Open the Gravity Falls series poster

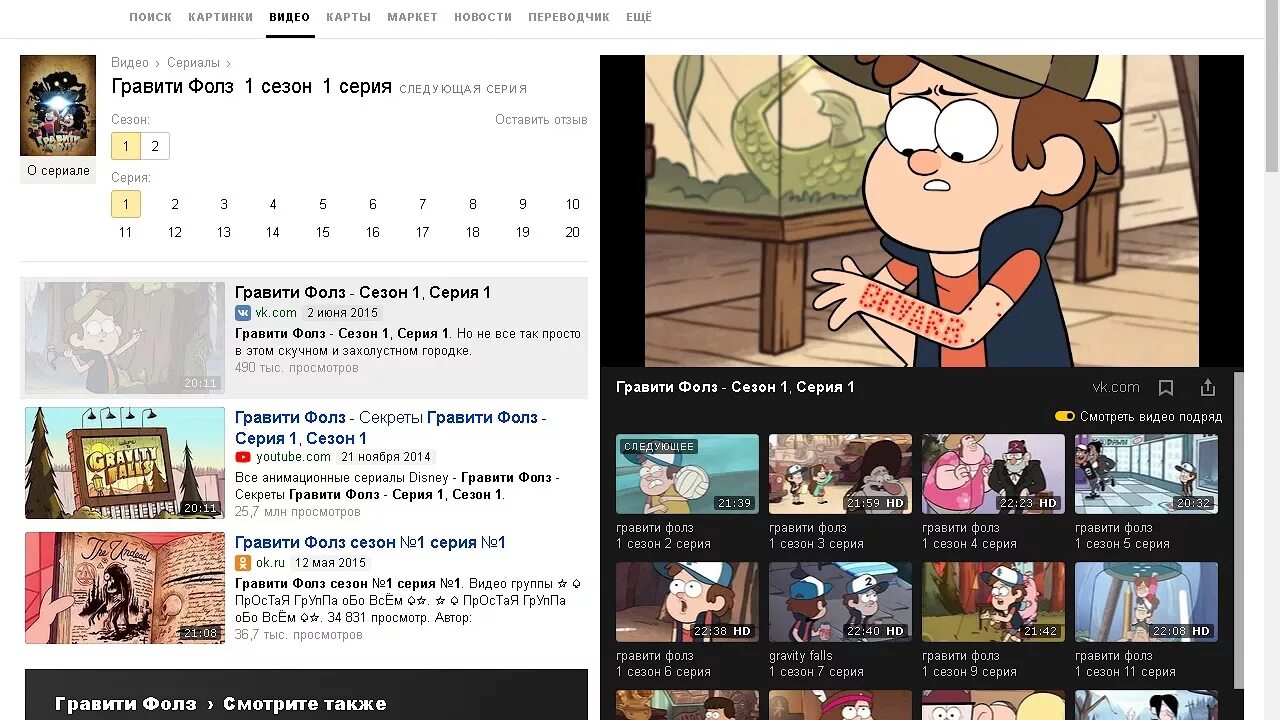pyautogui.click(x=58, y=105)
